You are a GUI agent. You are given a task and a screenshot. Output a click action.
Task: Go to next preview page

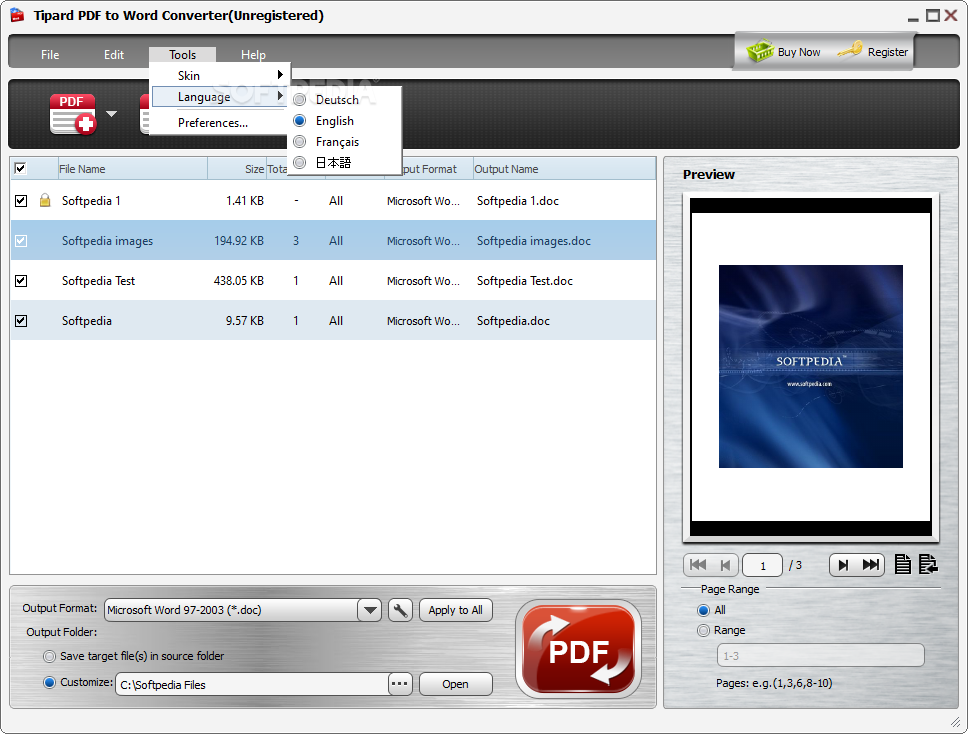click(x=843, y=565)
